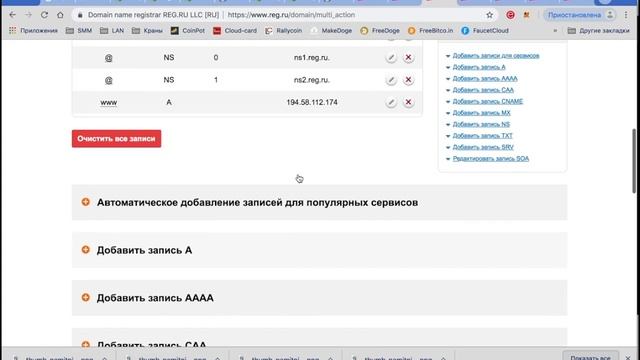Follow sidebar link Редактировать запись SOA

coord(491,158)
